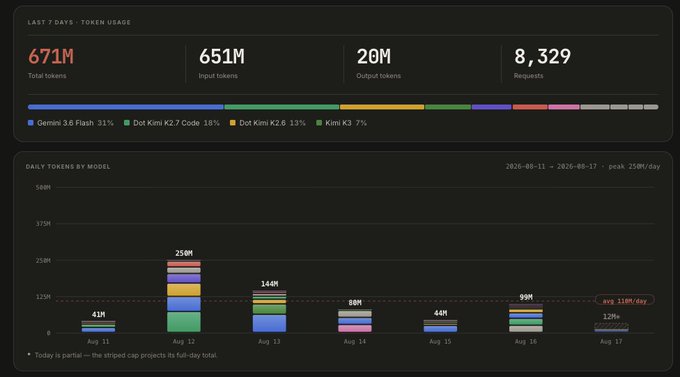Click the 651M input tokens figure
This screenshot has height=377, width=680.
pyautogui.click(x=222, y=57)
